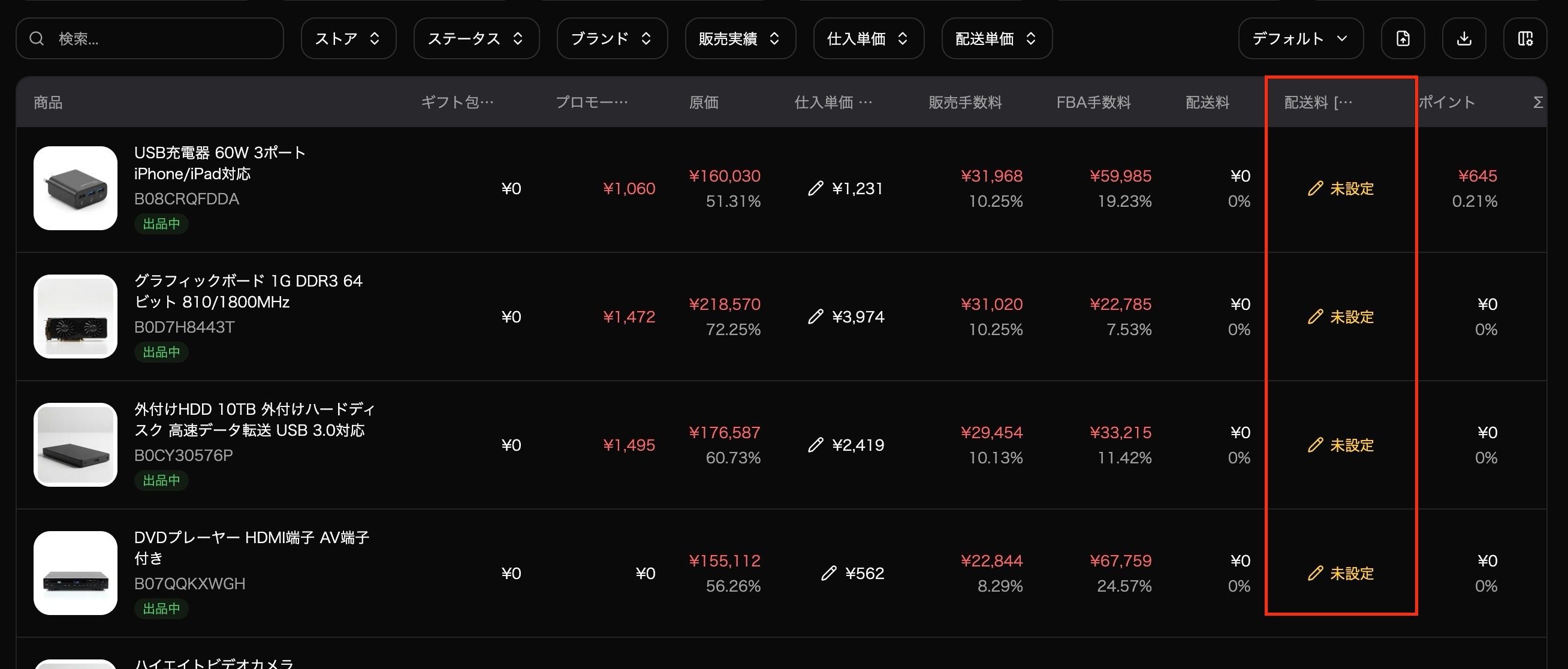Edit purchase price ¥1,231 pencil icon
Viewport: 1568px width, 669px height.
816,189
